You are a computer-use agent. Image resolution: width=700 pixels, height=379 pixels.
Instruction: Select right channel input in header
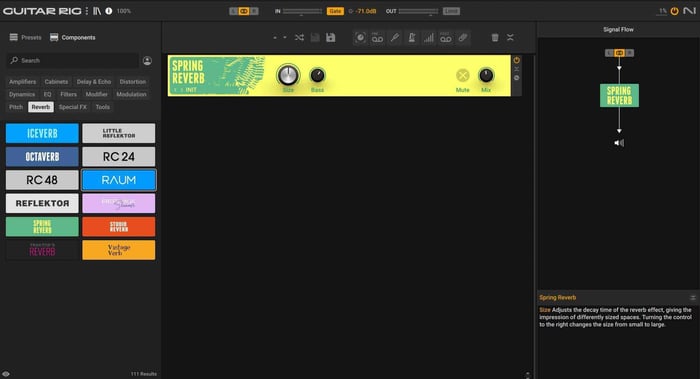pos(254,11)
